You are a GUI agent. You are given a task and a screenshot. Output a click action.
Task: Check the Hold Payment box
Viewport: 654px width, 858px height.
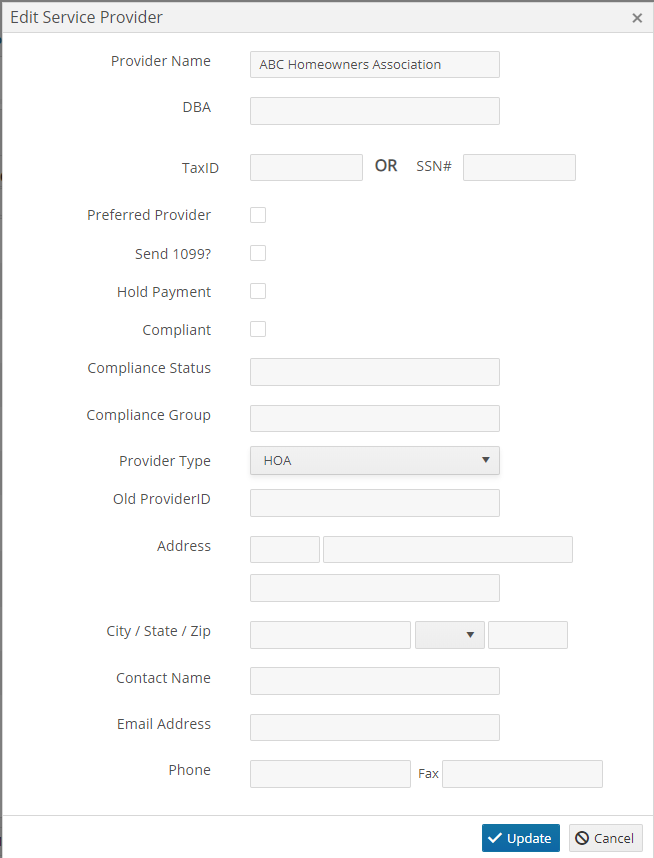(x=258, y=291)
